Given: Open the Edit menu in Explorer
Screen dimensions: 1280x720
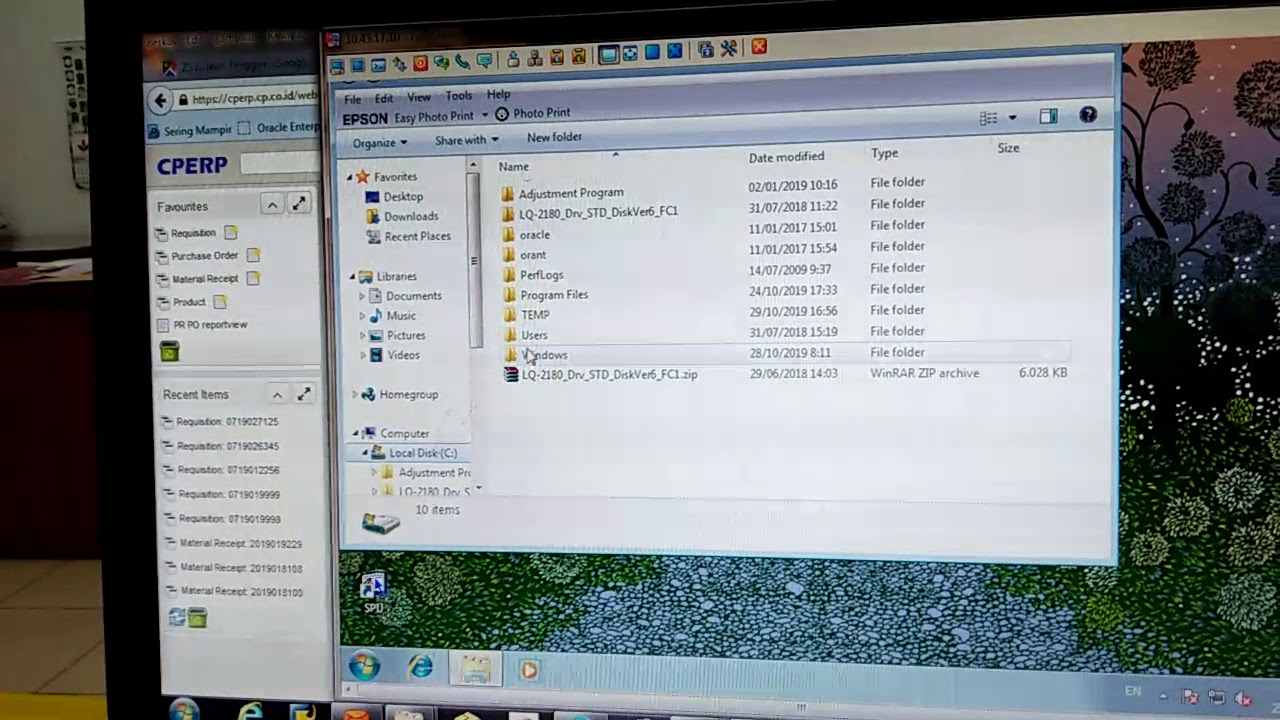Looking at the screenshot, I should pos(384,98).
